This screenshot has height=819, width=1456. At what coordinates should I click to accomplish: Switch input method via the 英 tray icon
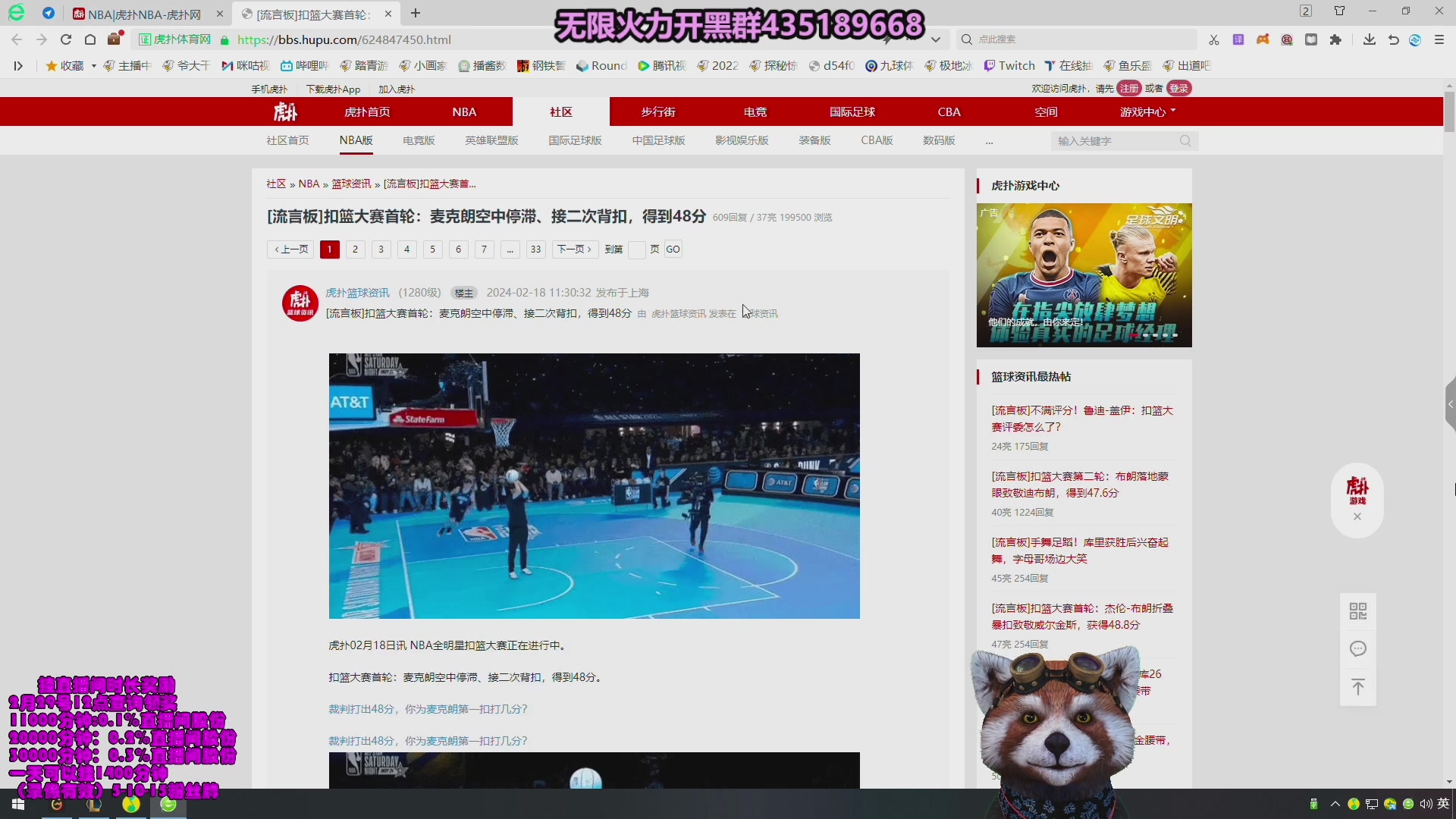point(1443,804)
